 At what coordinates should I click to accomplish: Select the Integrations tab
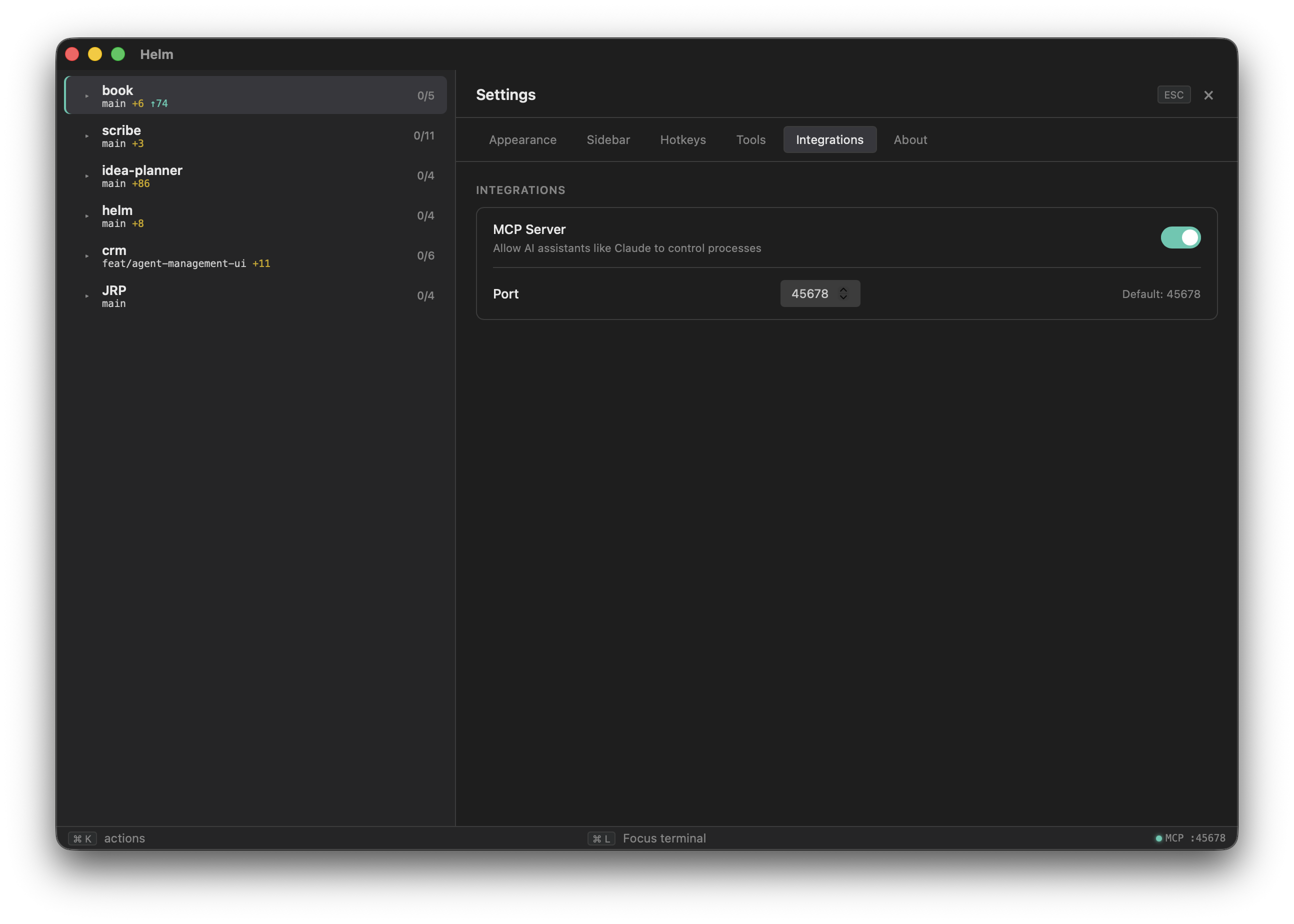coord(829,139)
